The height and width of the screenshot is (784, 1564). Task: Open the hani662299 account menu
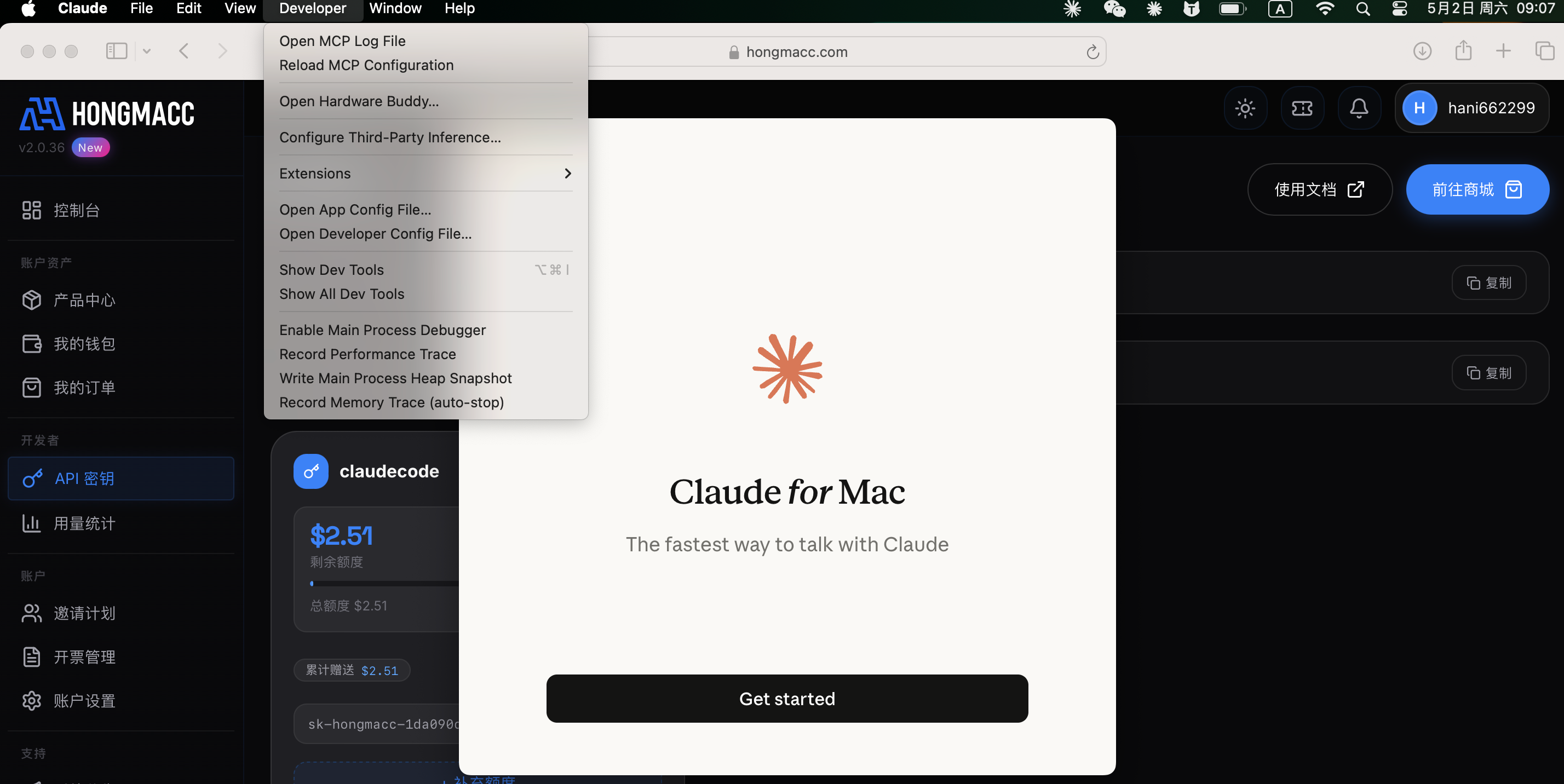pyautogui.click(x=1471, y=108)
